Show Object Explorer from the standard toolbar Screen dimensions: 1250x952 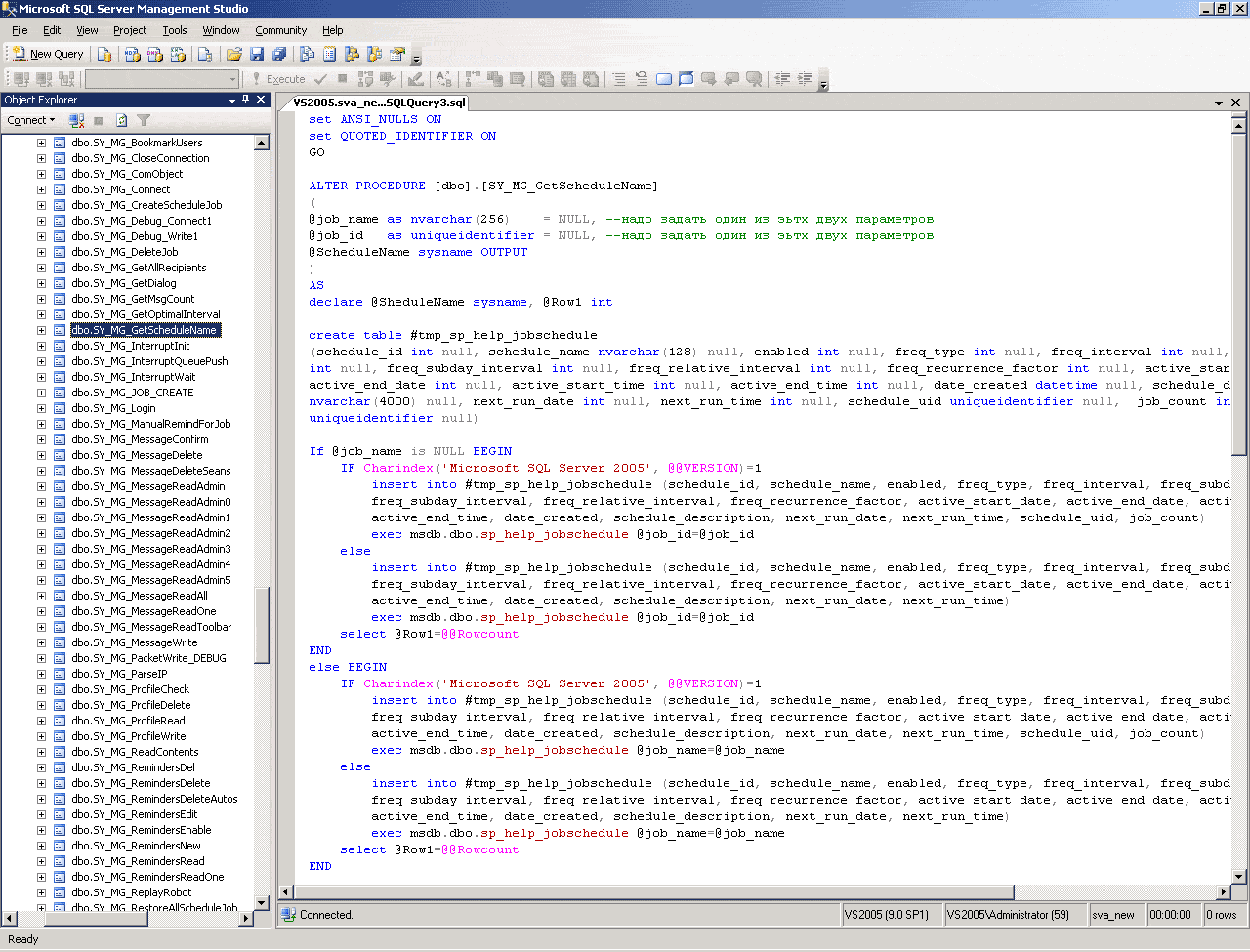click(353, 55)
